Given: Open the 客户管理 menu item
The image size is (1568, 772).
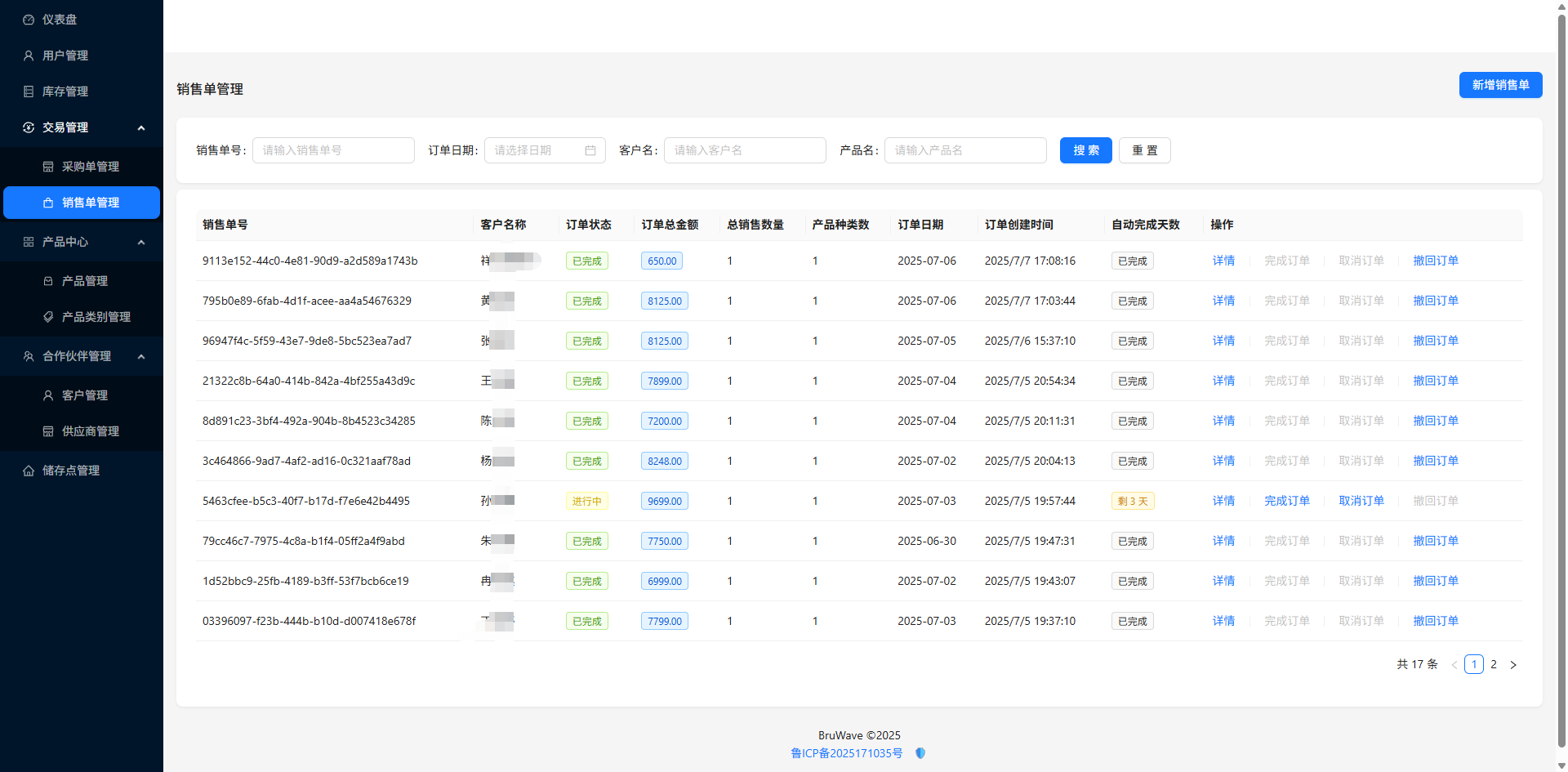Looking at the screenshot, I should [84, 395].
